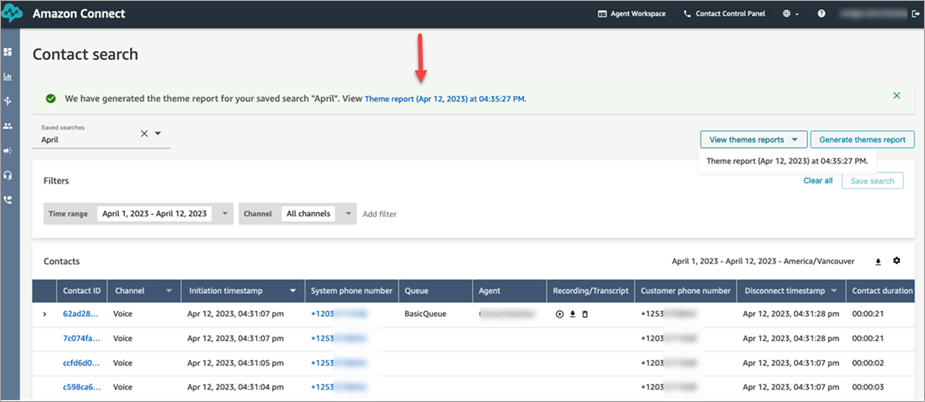This screenshot has height=402, width=925.
Task: Delete the recording for contact 62ad28
Action: point(585,313)
